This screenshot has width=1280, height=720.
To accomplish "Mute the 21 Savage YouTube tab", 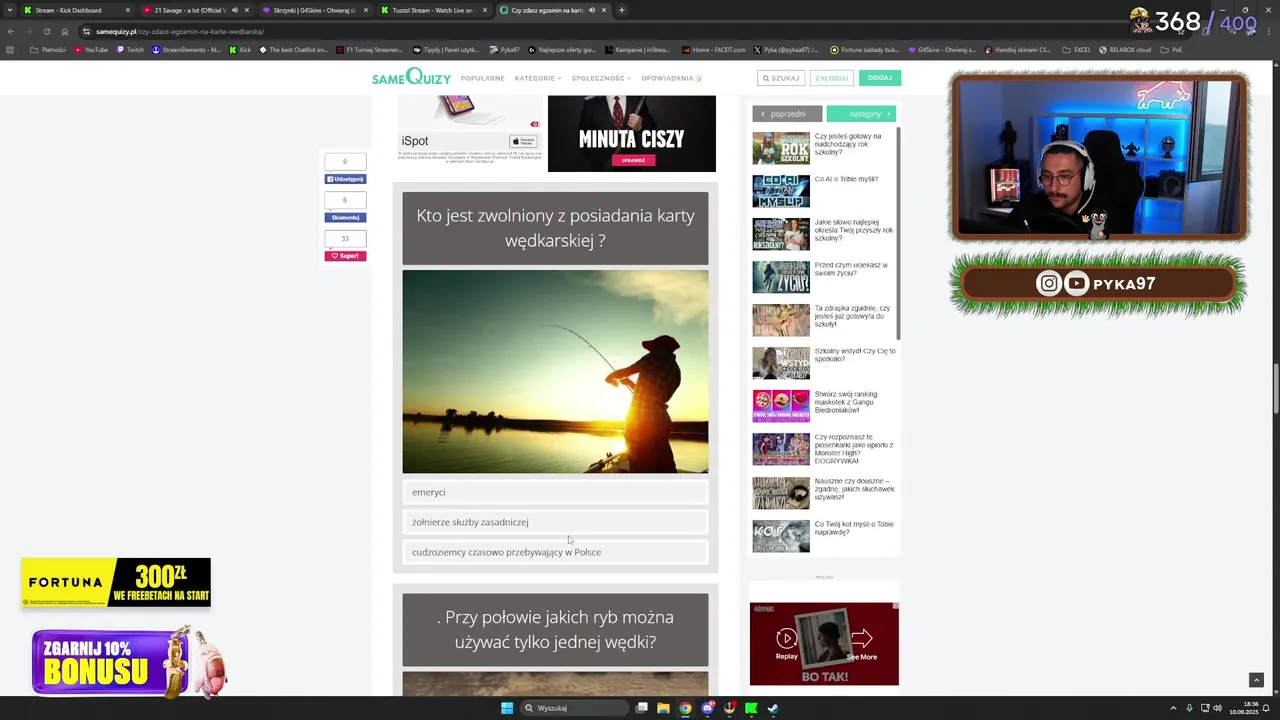I will coord(235,10).
